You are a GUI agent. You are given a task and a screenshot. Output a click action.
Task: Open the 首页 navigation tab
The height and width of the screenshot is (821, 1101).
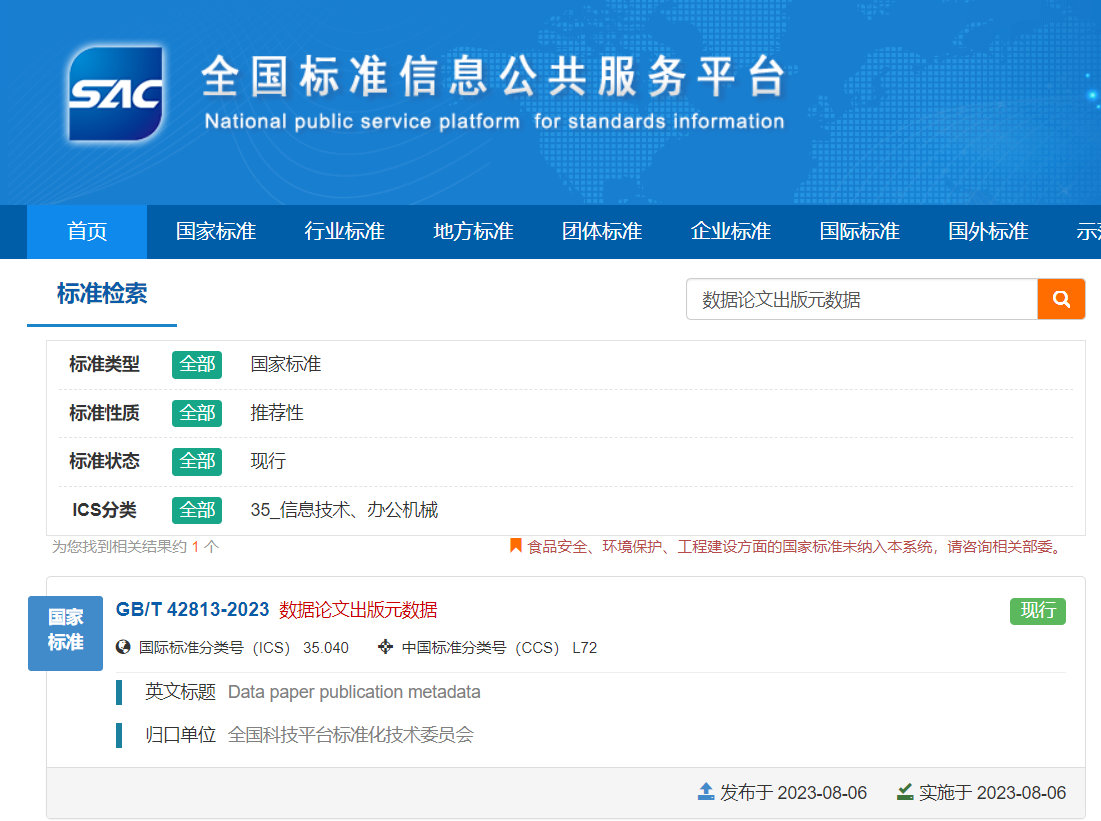87,232
